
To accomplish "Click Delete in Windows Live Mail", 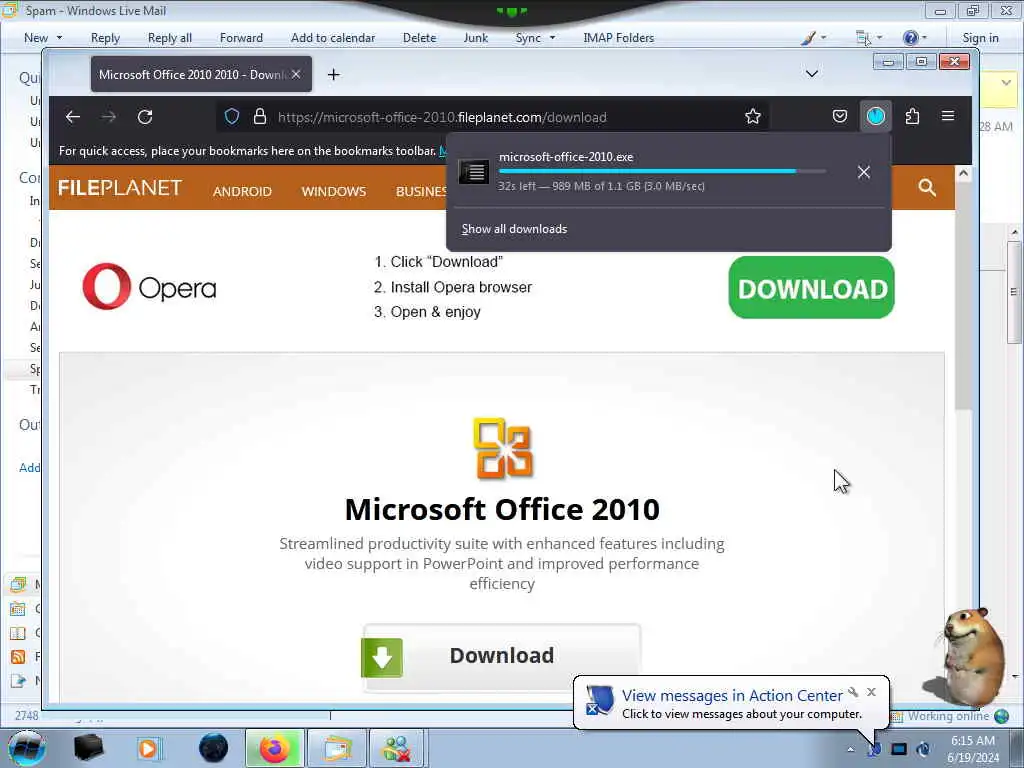I will pyautogui.click(x=419, y=38).
